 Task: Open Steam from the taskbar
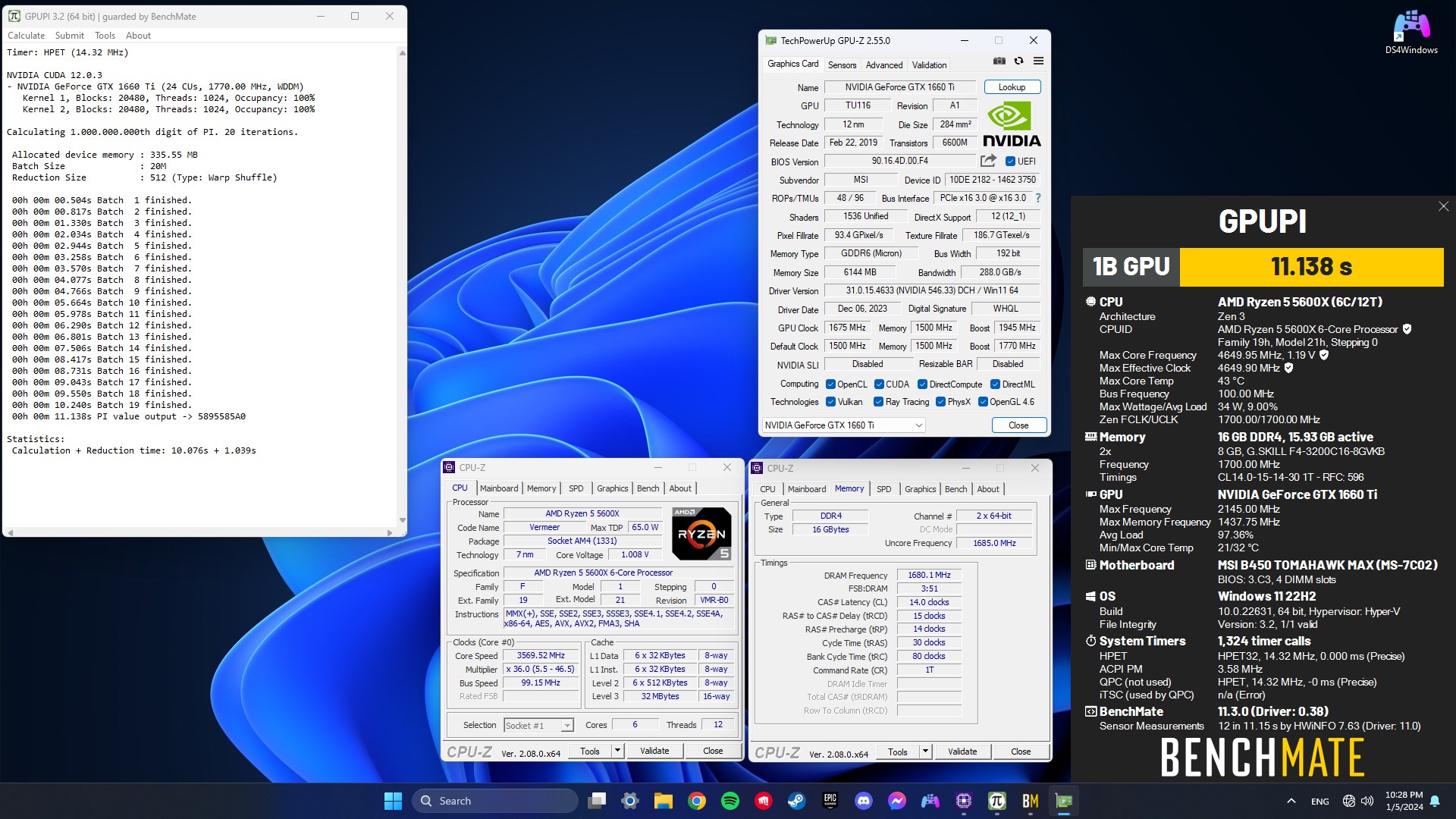coord(797,801)
